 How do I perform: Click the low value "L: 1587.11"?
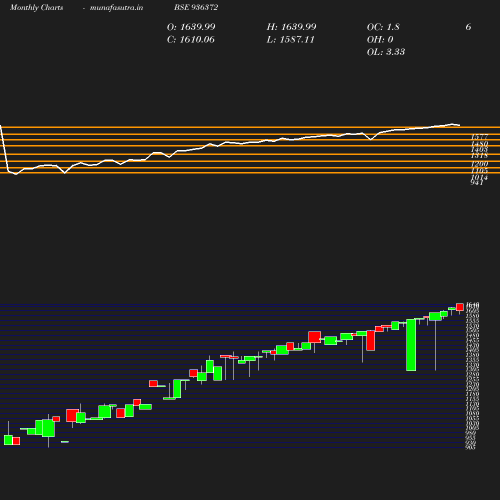(290, 40)
